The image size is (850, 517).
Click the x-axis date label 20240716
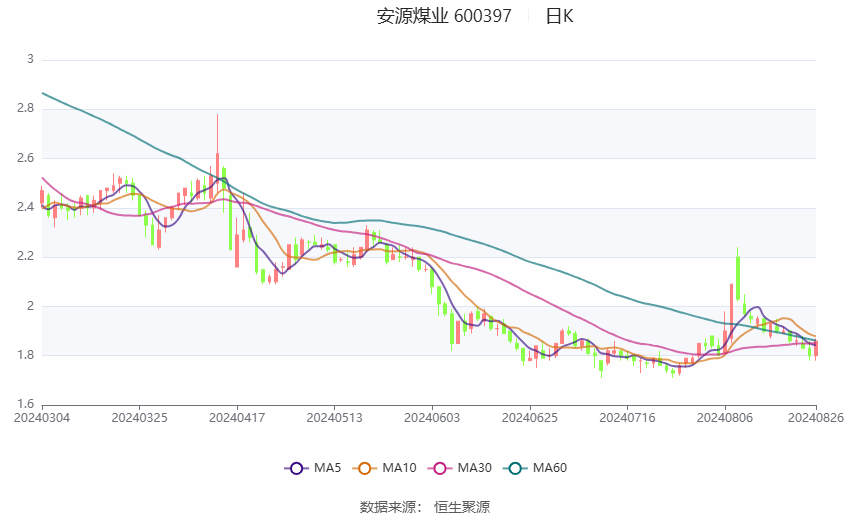(x=627, y=418)
